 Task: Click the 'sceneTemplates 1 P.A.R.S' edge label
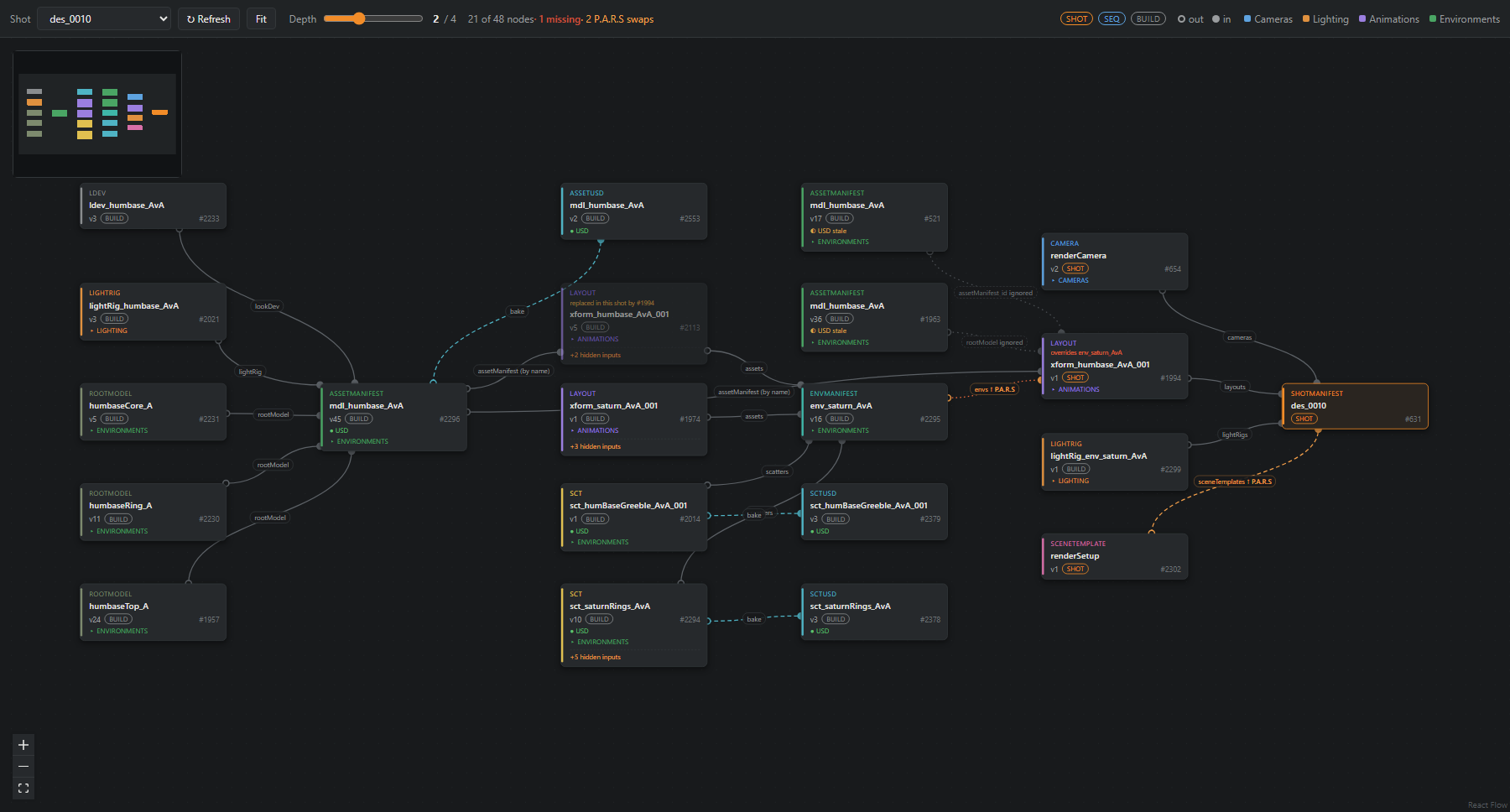pos(1235,481)
